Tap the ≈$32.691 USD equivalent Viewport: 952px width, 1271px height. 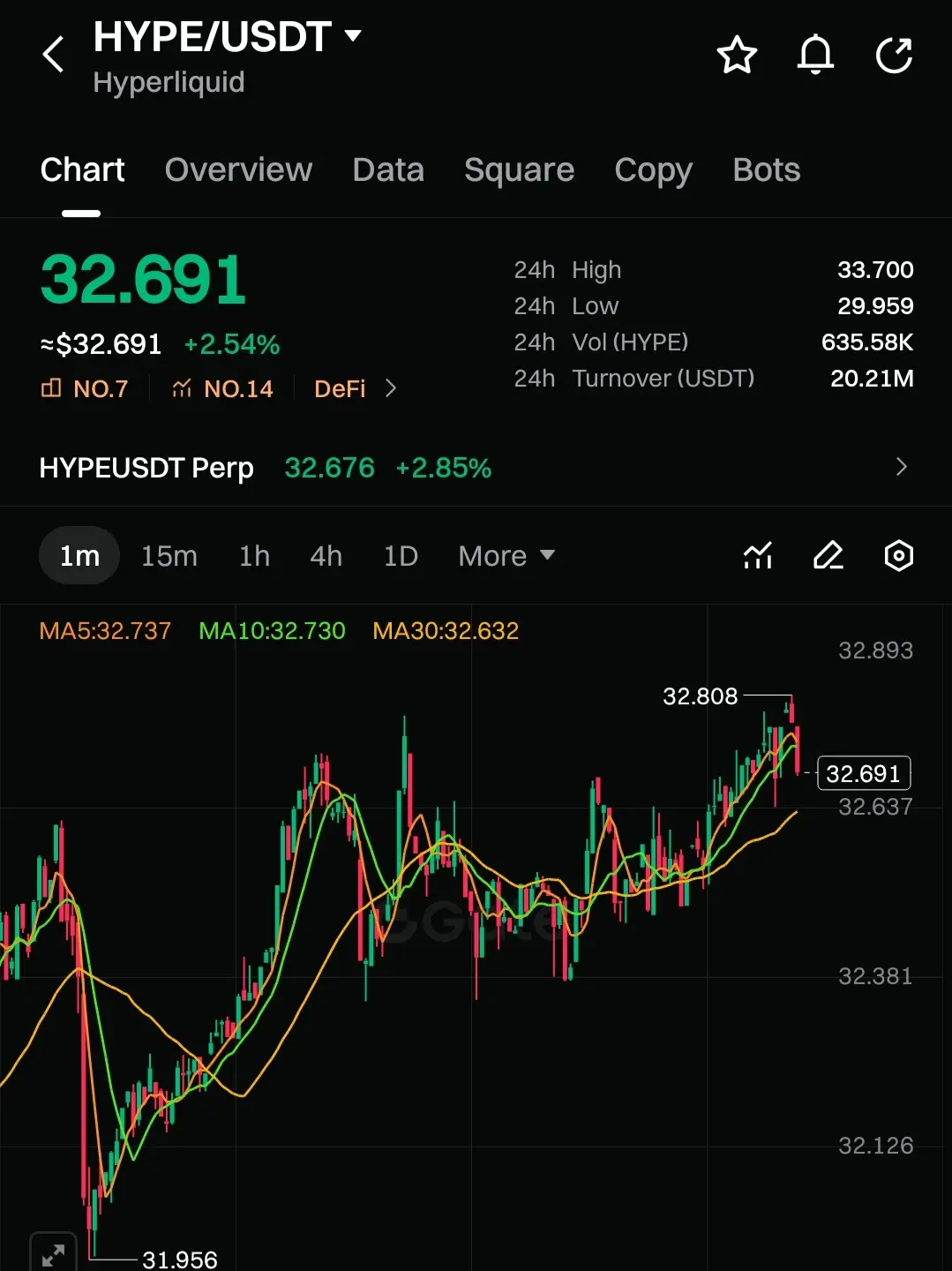pos(101,344)
